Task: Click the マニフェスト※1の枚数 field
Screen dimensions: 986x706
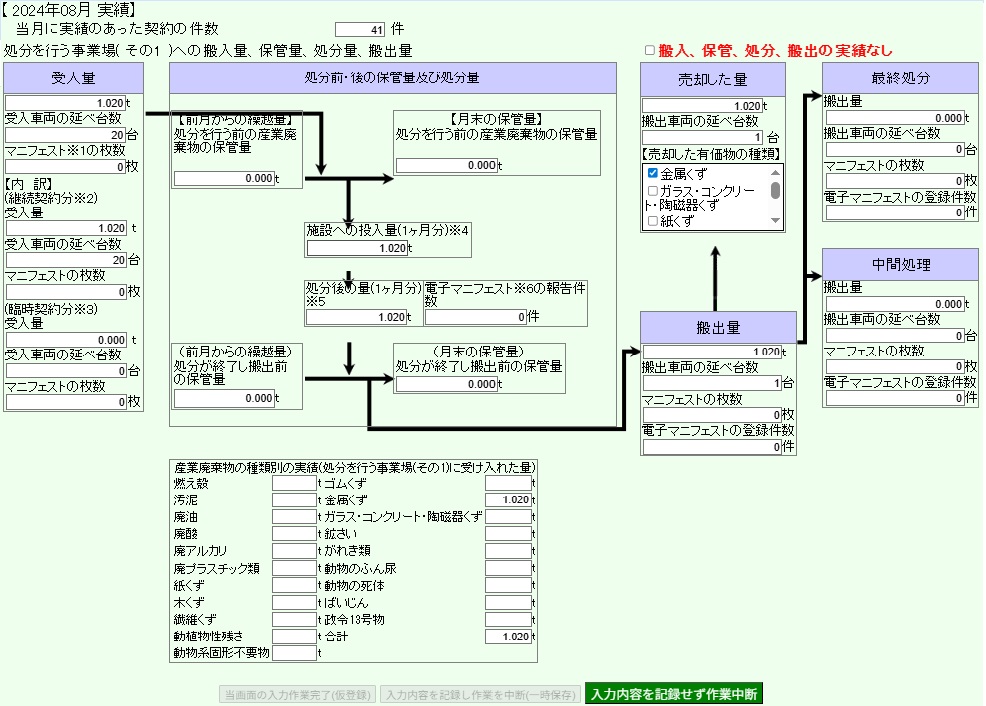Action: click(65, 167)
